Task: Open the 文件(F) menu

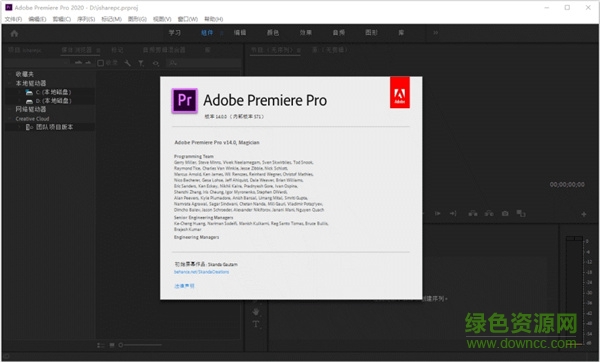Action: tap(13, 19)
